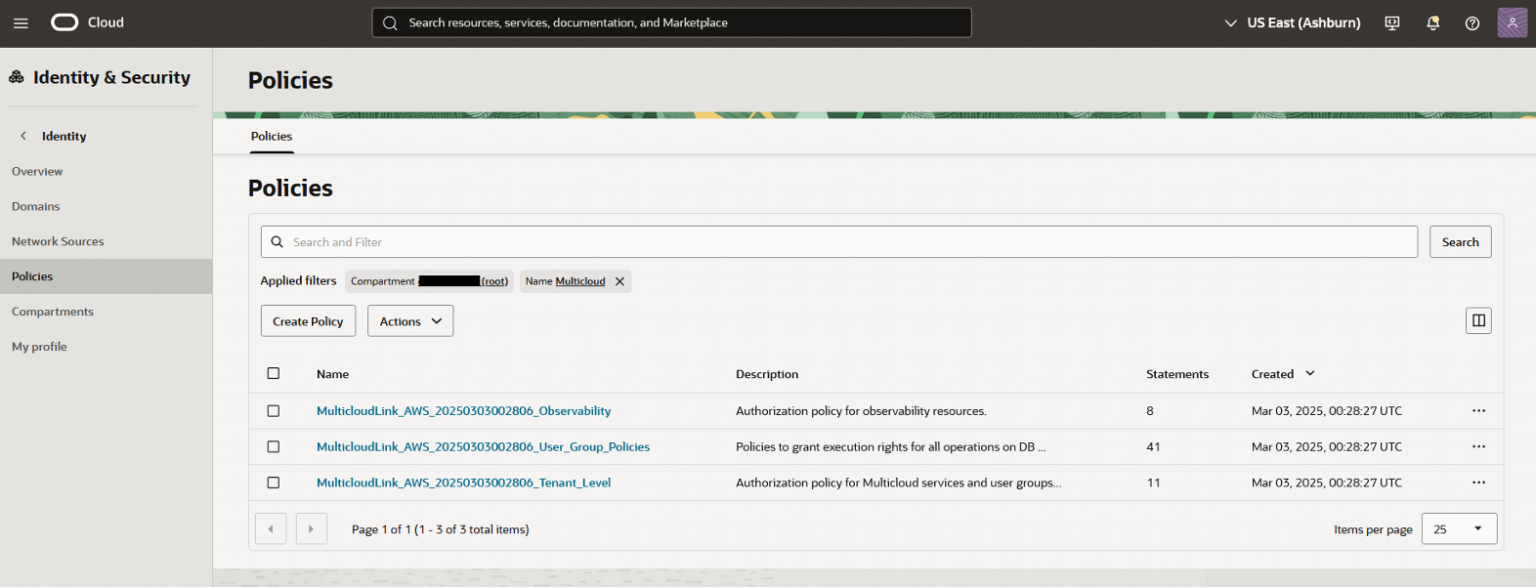Open the hamburger navigation menu
The width and height of the screenshot is (1536, 588).
(x=21, y=23)
